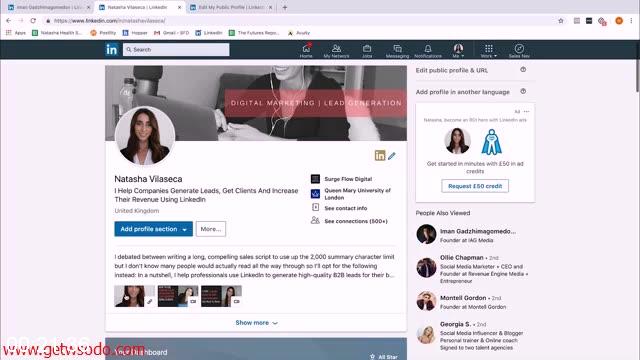
Task: Open the Me profile menu
Action: click(x=458, y=51)
